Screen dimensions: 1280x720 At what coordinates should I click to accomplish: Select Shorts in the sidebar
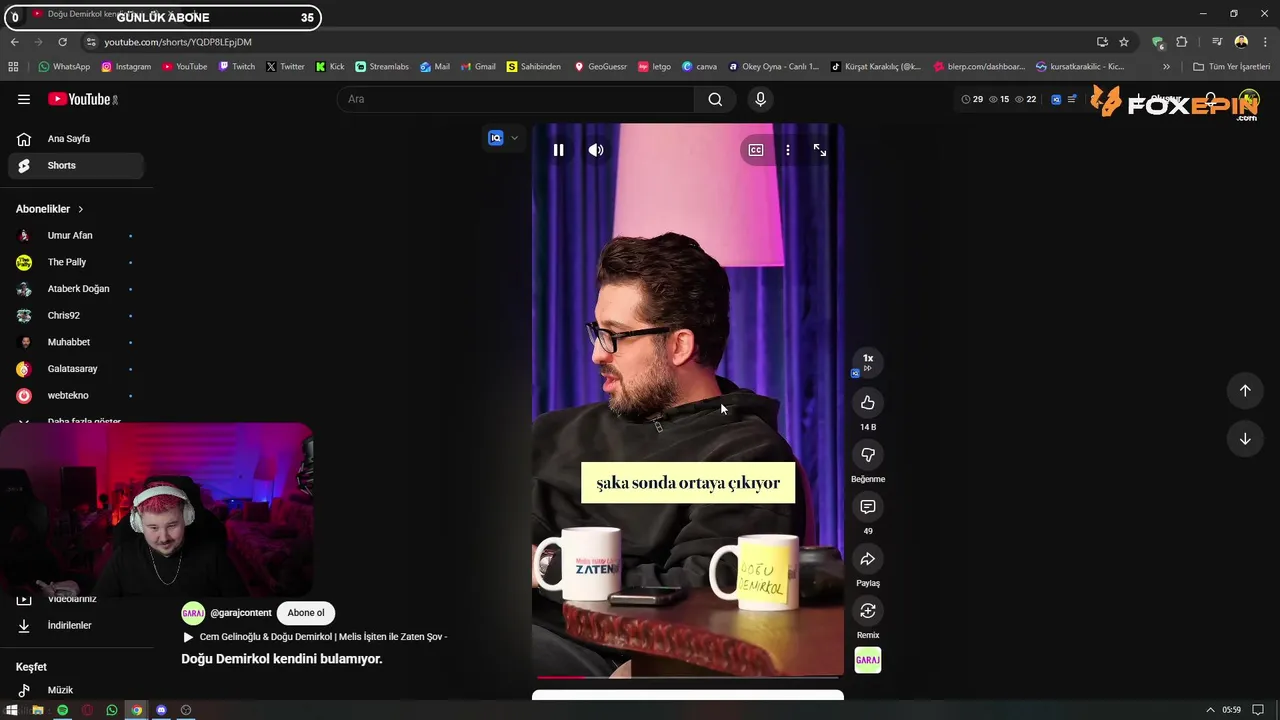[x=76, y=166]
